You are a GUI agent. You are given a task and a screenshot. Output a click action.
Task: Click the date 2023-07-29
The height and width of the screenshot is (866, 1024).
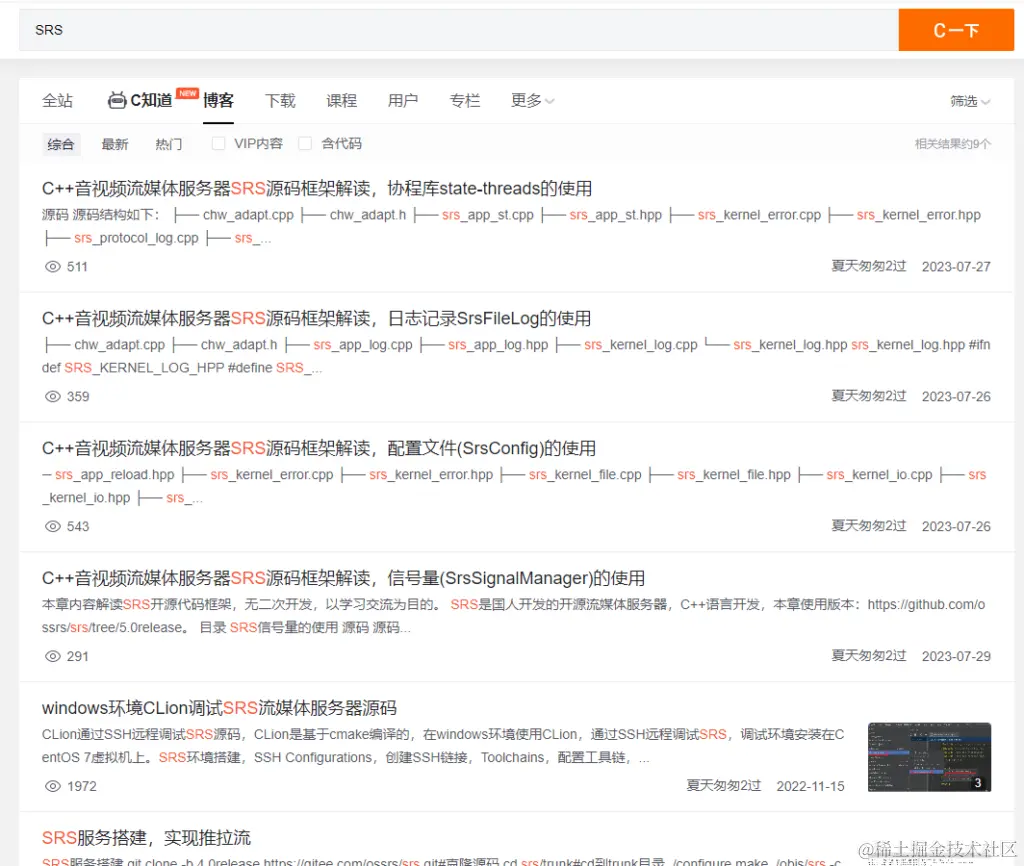[956, 657]
